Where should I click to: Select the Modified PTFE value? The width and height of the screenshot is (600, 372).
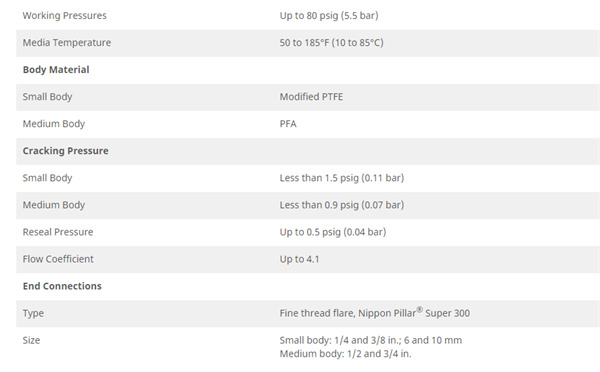(x=311, y=97)
